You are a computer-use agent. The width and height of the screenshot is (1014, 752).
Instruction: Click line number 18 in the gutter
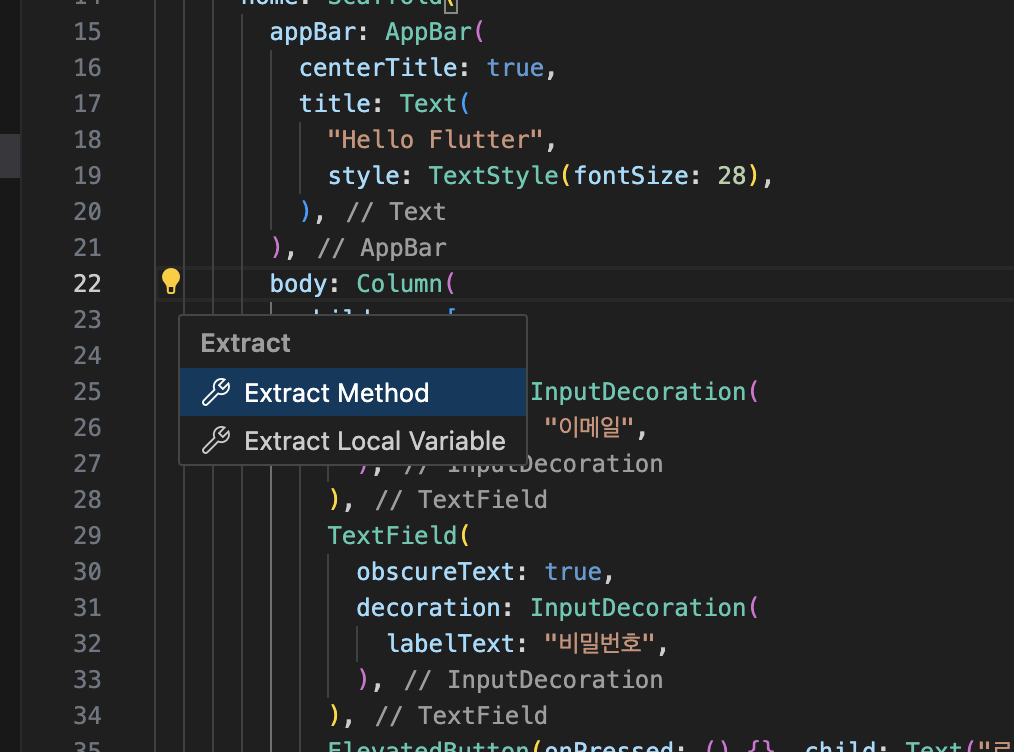click(x=87, y=140)
